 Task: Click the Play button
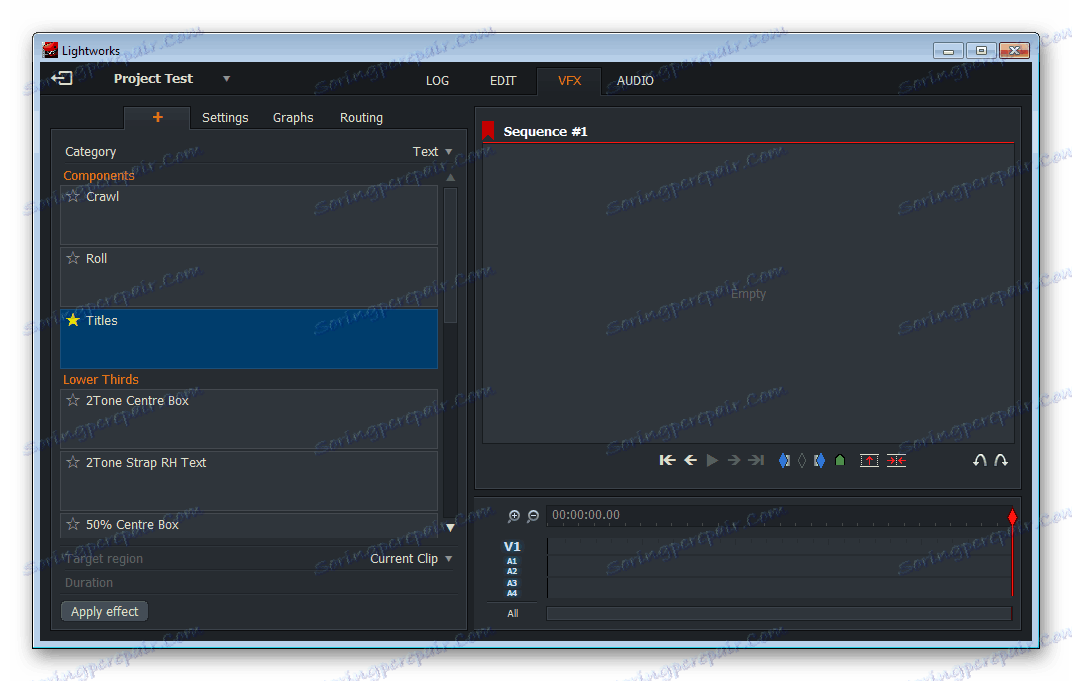click(712, 460)
